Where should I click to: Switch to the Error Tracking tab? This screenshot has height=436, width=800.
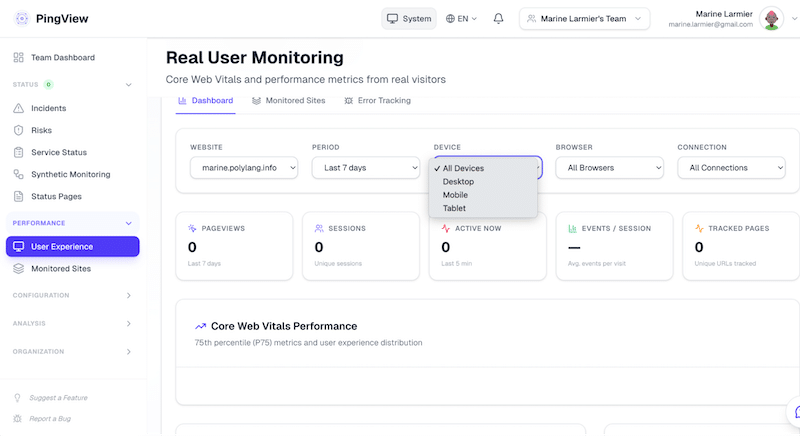point(377,101)
